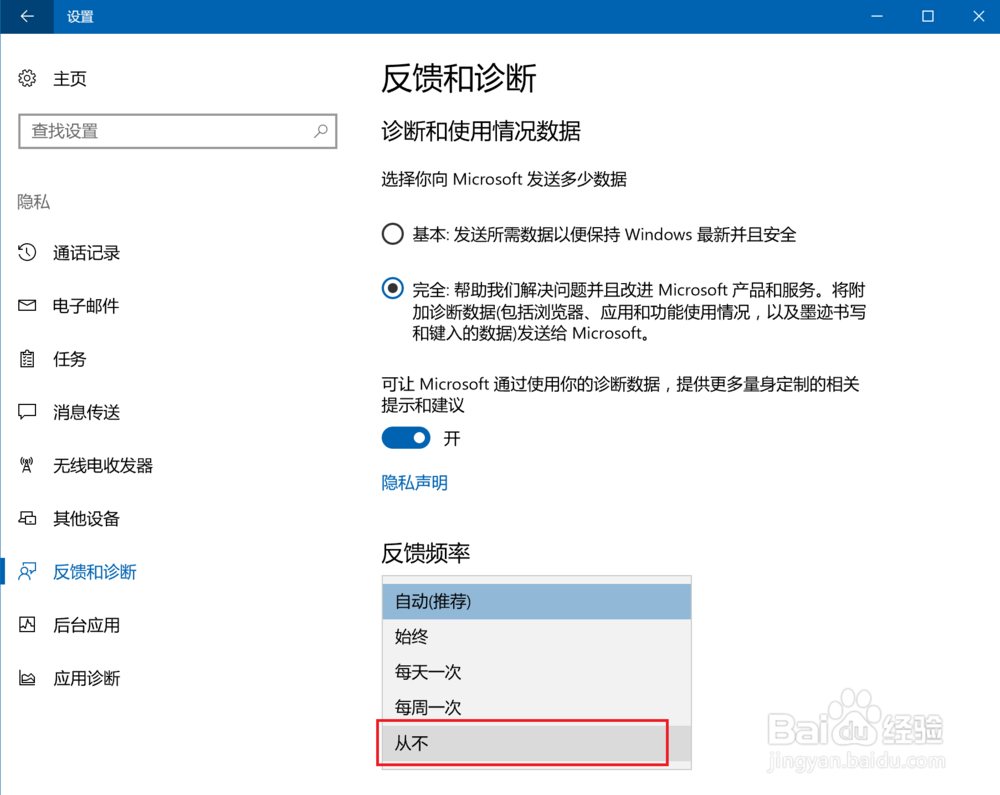Click the feedback and diagnostics person icon
The width and height of the screenshot is (1000, 795).
(x=27, y=571)
